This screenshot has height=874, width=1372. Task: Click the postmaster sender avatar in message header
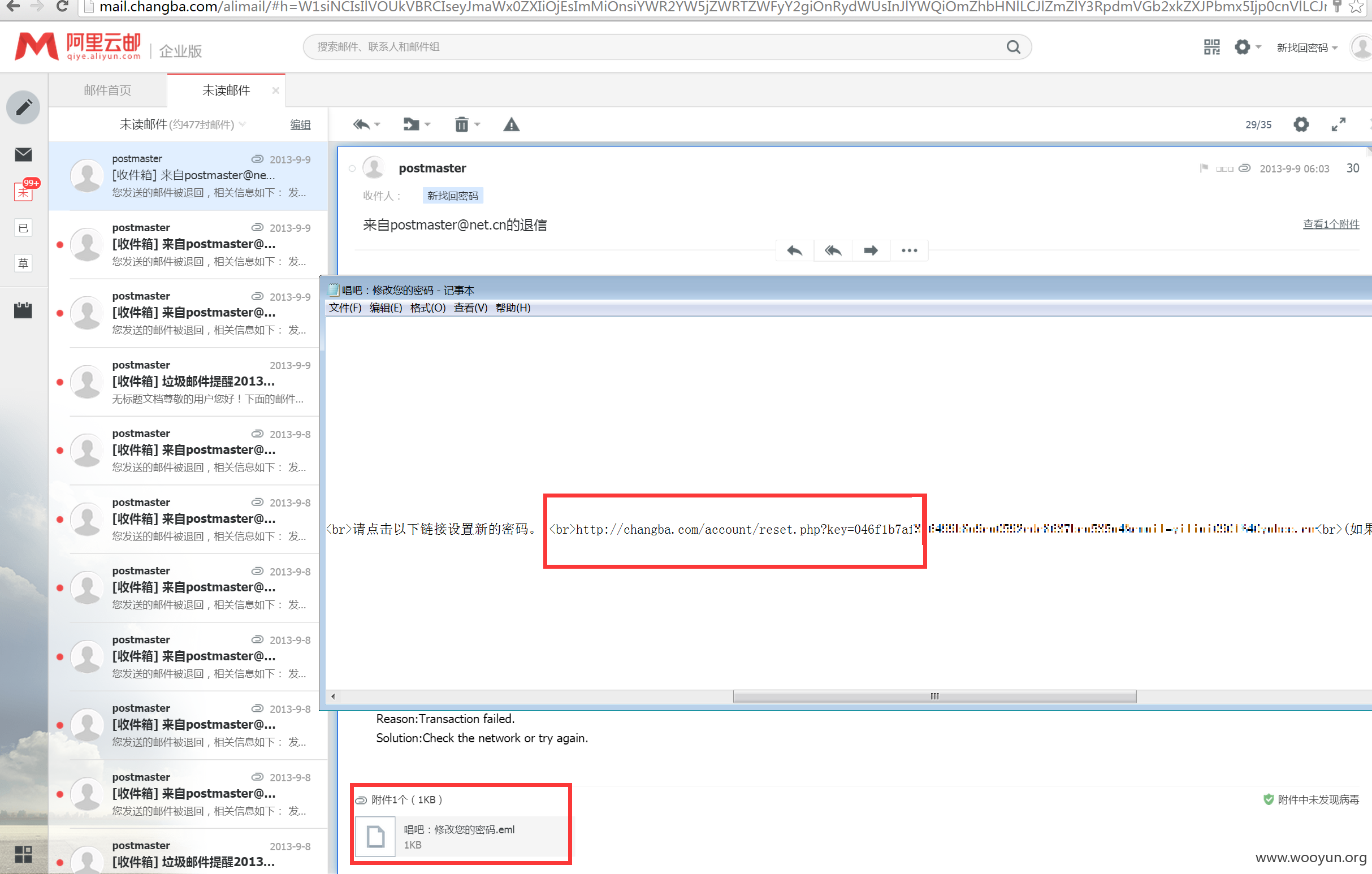click(x=374, y=168)
